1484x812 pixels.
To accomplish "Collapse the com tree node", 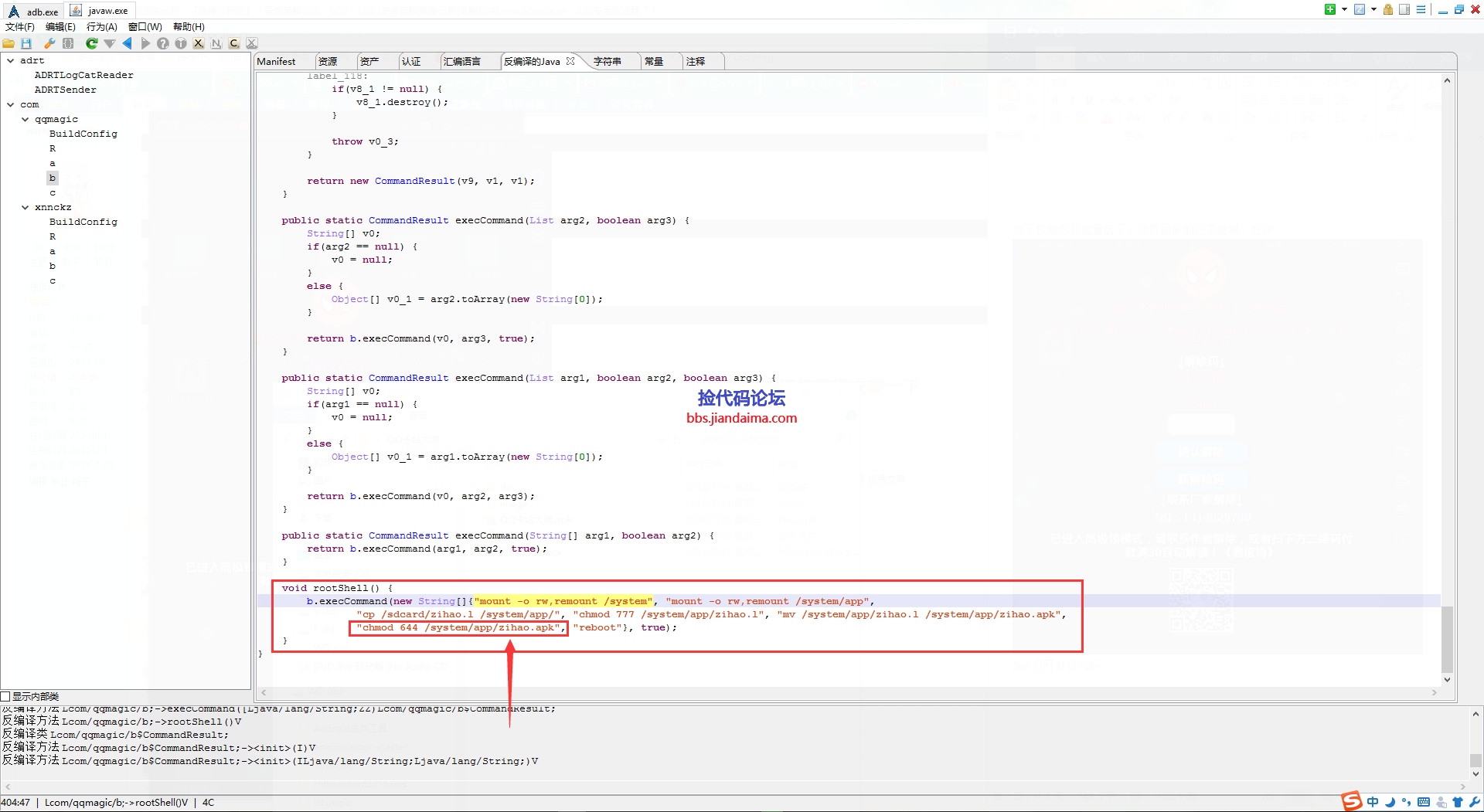I will [10, 104].
